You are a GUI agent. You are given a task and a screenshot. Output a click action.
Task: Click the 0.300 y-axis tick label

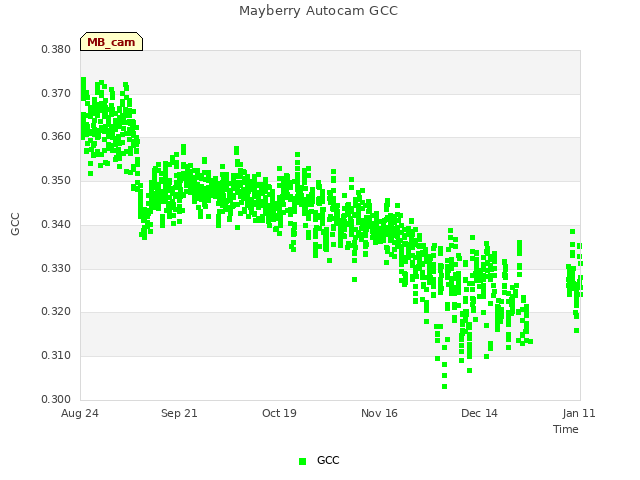(56, 399)
